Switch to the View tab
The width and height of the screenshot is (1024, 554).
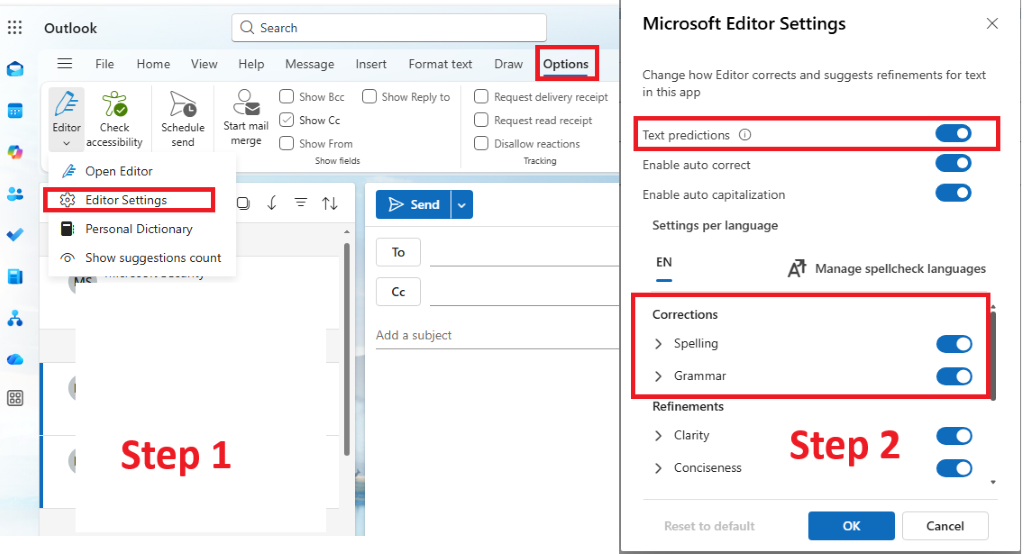[204, 64]
